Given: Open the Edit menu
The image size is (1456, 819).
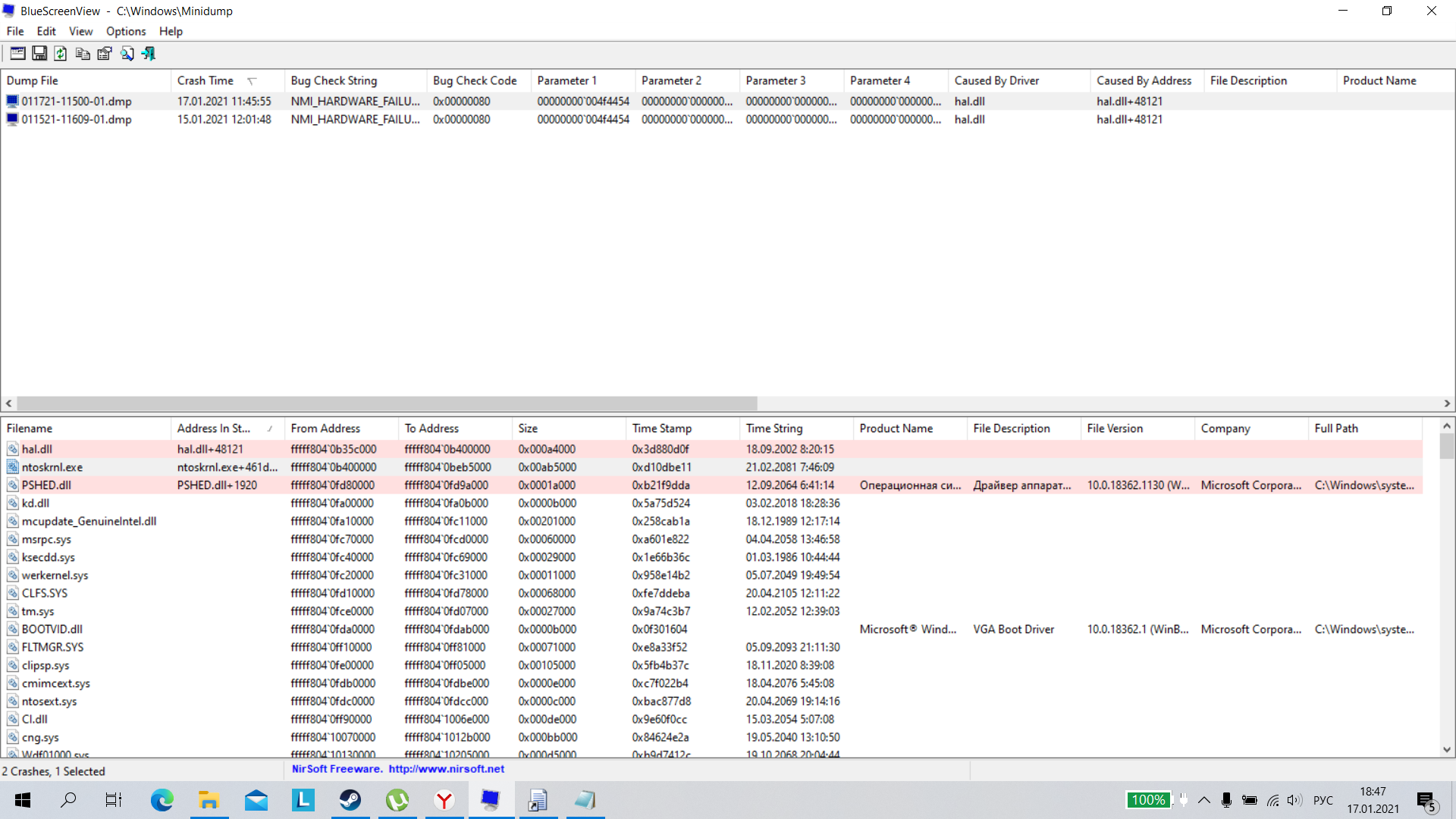Looking at the screenshot, I should point(46,31).
